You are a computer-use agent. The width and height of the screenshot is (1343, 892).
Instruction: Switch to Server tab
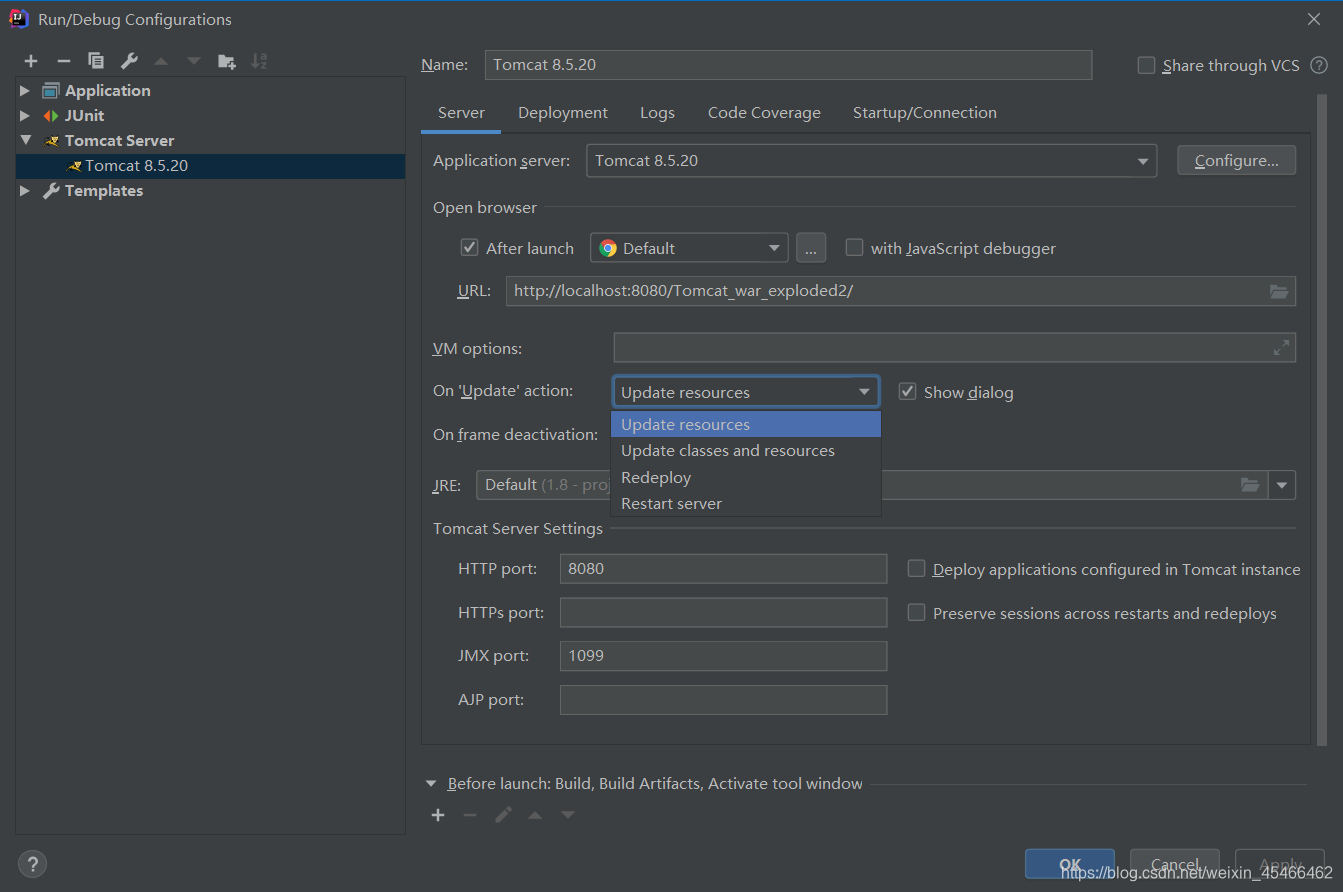click(461, 113)
